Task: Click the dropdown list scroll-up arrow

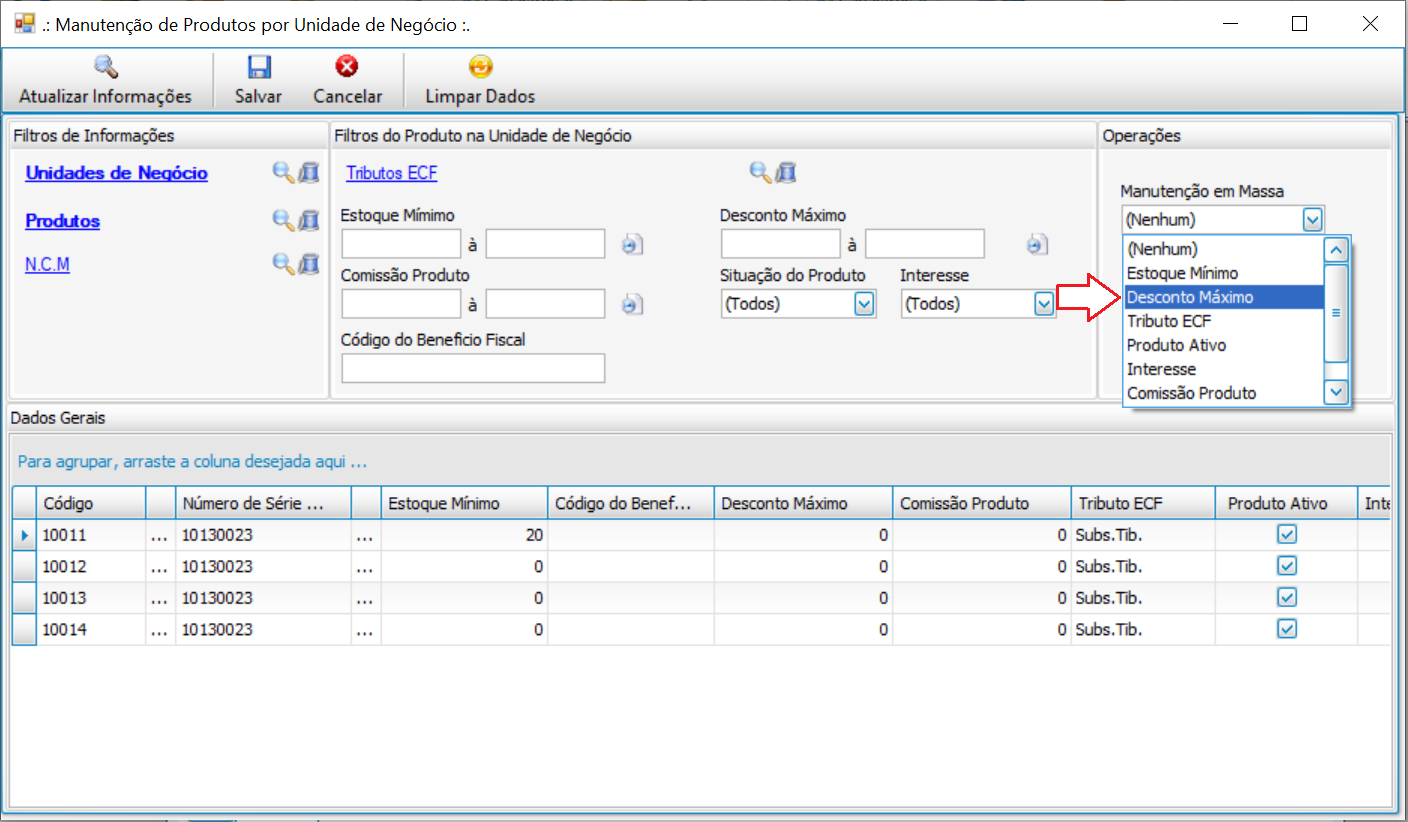Action: [1336, 250]
